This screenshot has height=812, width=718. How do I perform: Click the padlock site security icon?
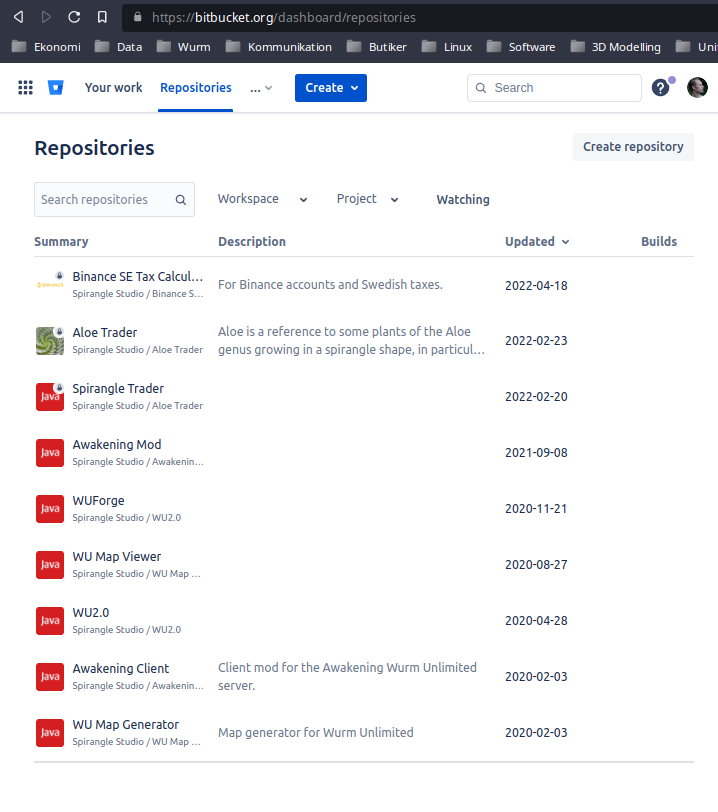pos(137,17)
